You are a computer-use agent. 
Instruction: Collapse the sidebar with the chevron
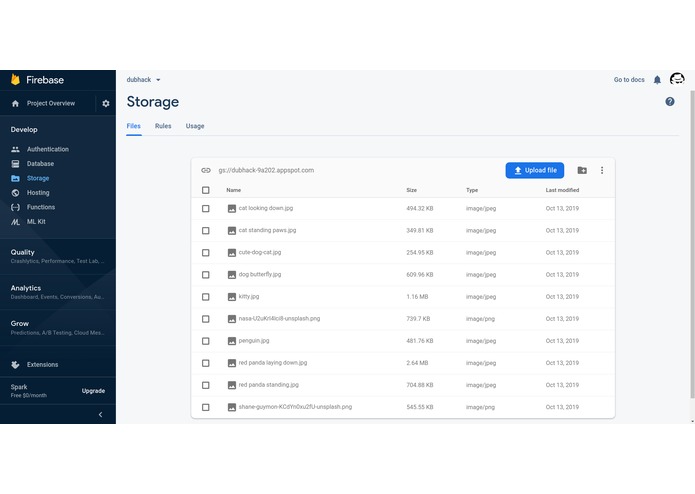tap(101, 414)
